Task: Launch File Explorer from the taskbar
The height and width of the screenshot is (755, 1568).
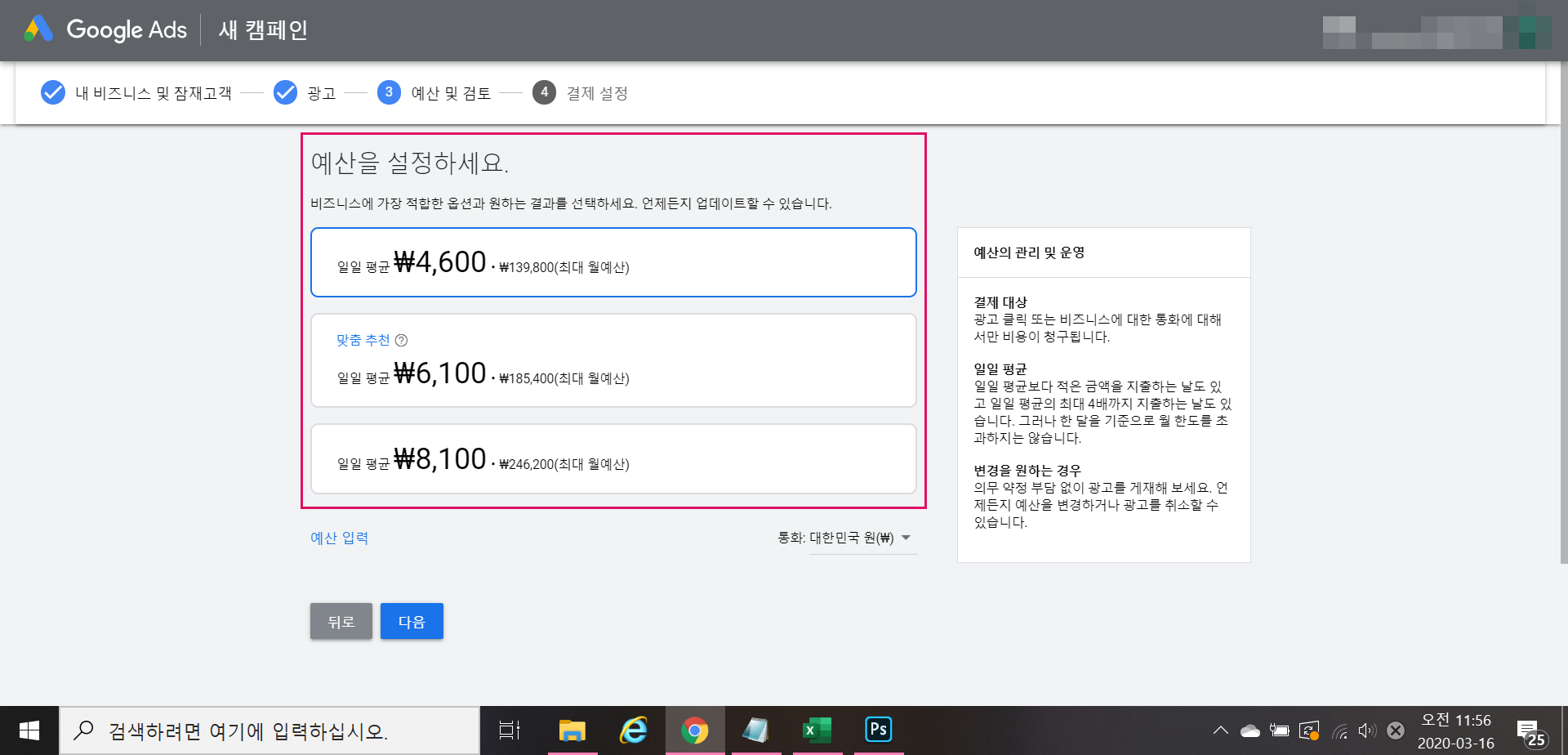Action: 572,730
